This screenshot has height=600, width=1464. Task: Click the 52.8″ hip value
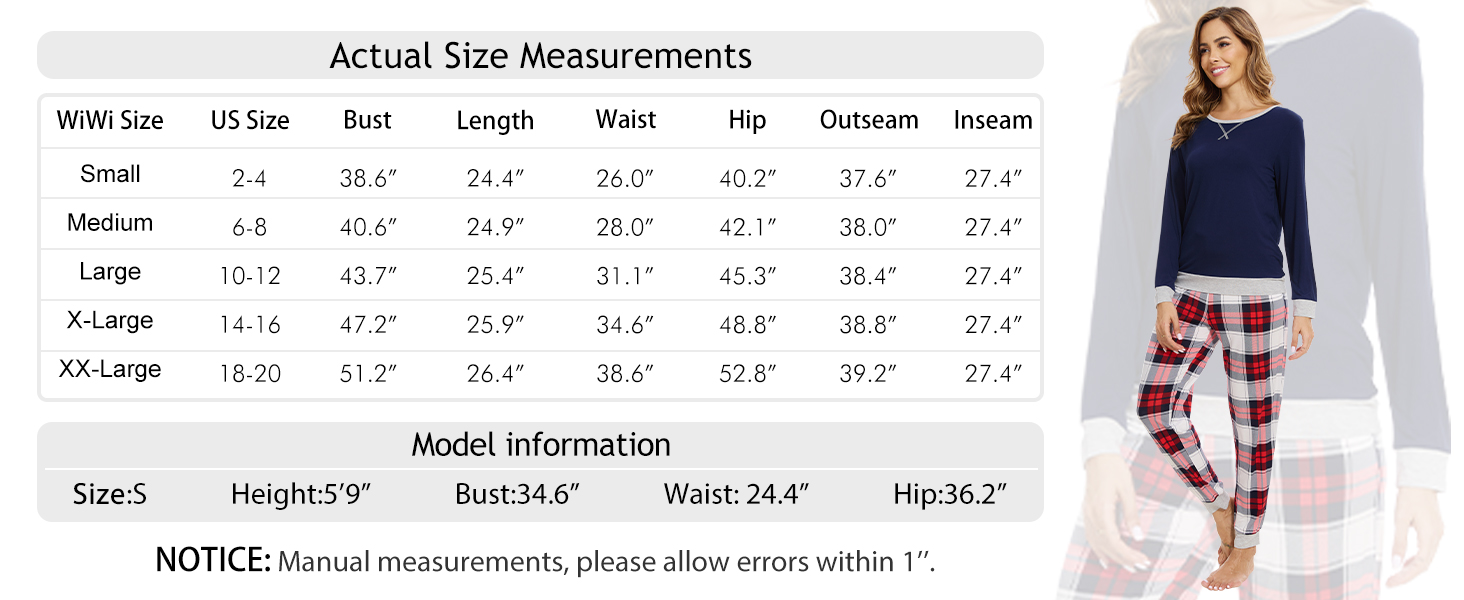coord(747,375)
